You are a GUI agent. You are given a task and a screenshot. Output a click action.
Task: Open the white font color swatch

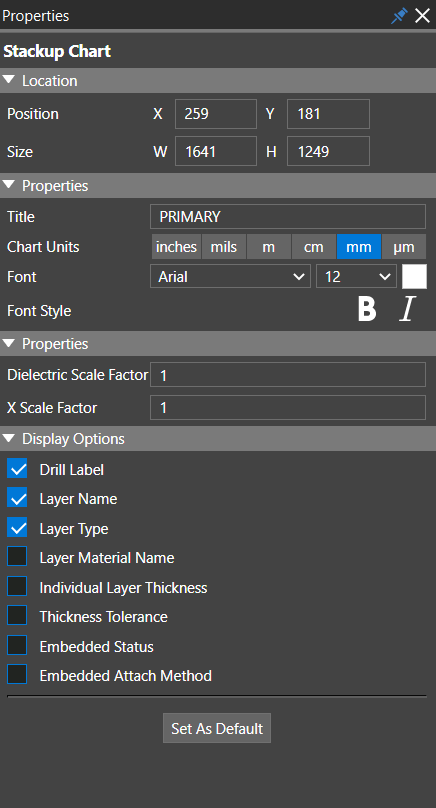tap(414, 277)
